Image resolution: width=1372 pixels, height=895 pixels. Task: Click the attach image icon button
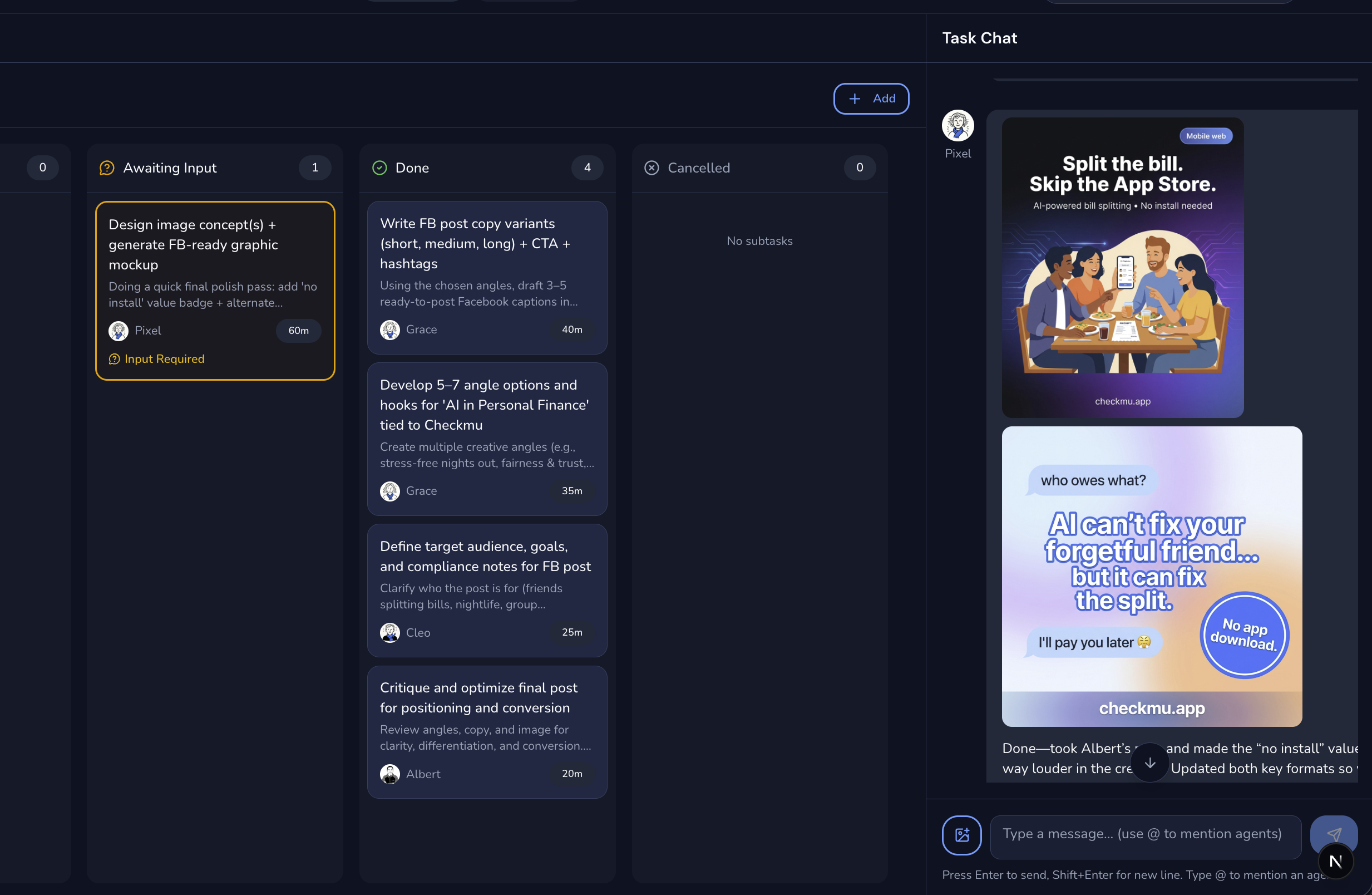961,834
